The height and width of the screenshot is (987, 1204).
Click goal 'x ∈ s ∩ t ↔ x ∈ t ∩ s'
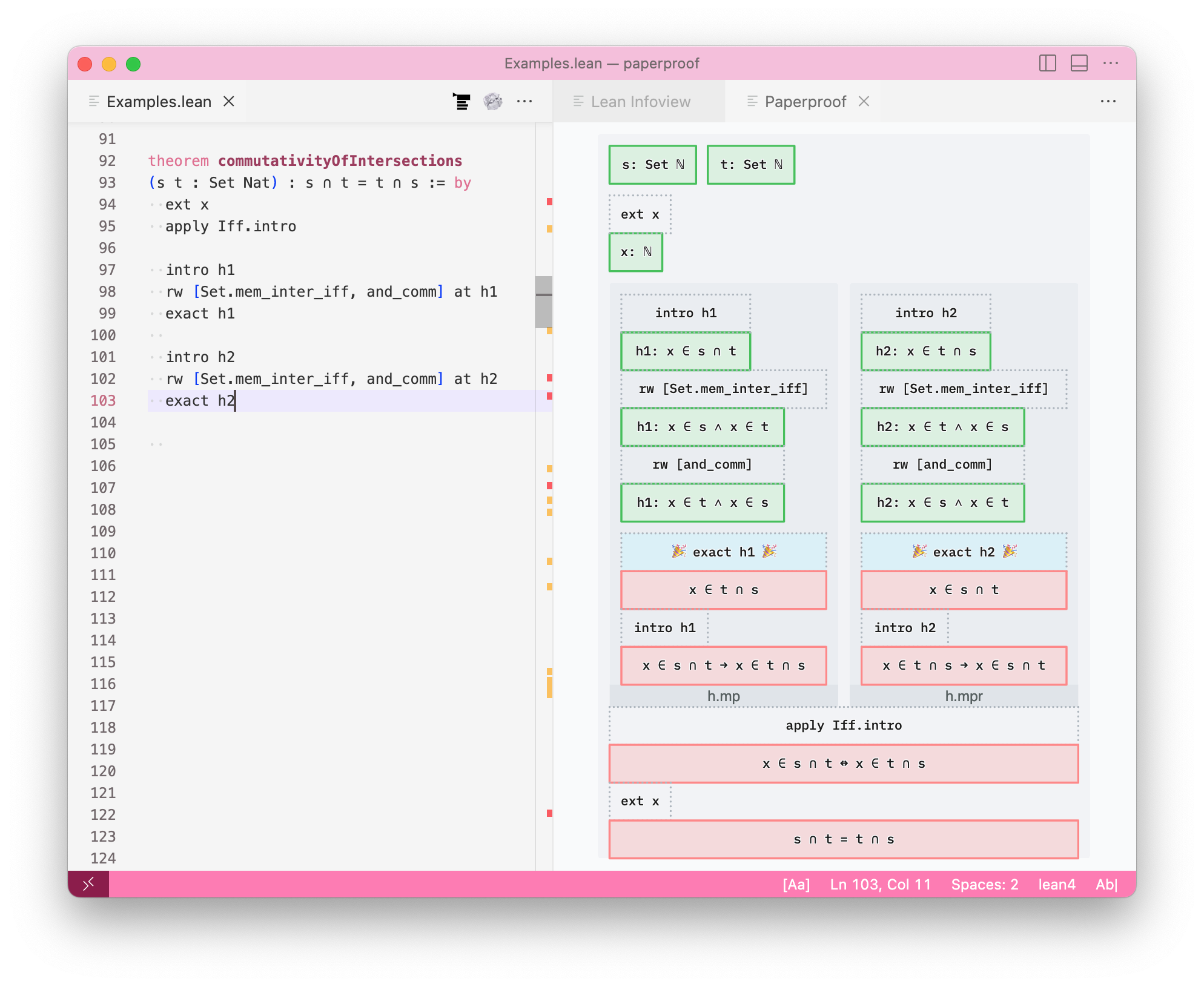click(x=844, y=764)
